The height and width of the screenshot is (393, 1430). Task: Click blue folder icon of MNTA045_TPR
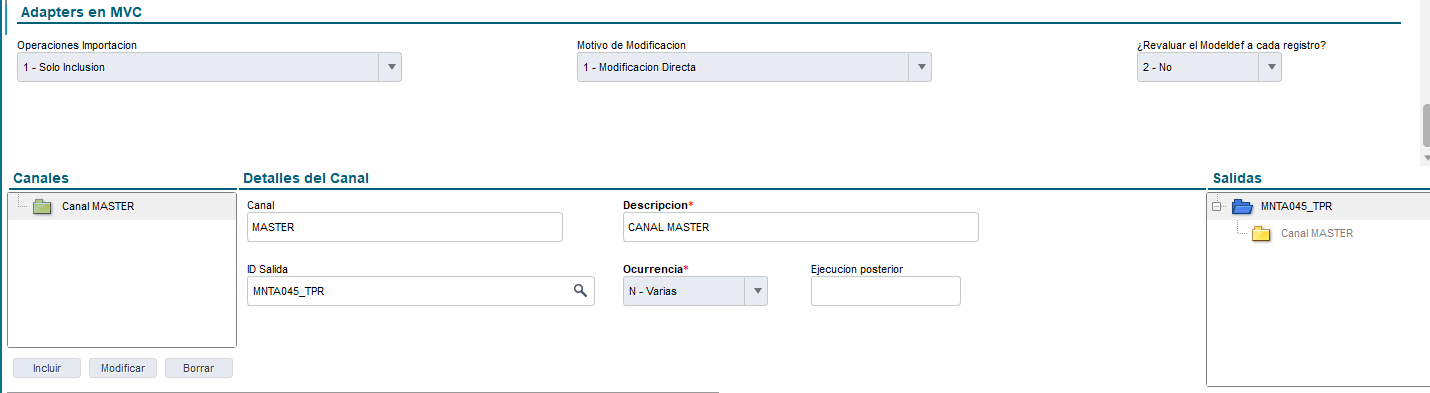1242,207
